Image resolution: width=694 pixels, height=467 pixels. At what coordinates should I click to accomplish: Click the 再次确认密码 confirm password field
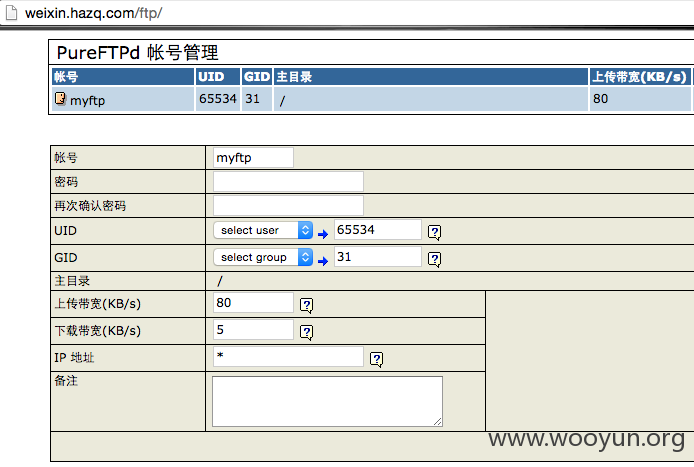(x=288, y=205)
